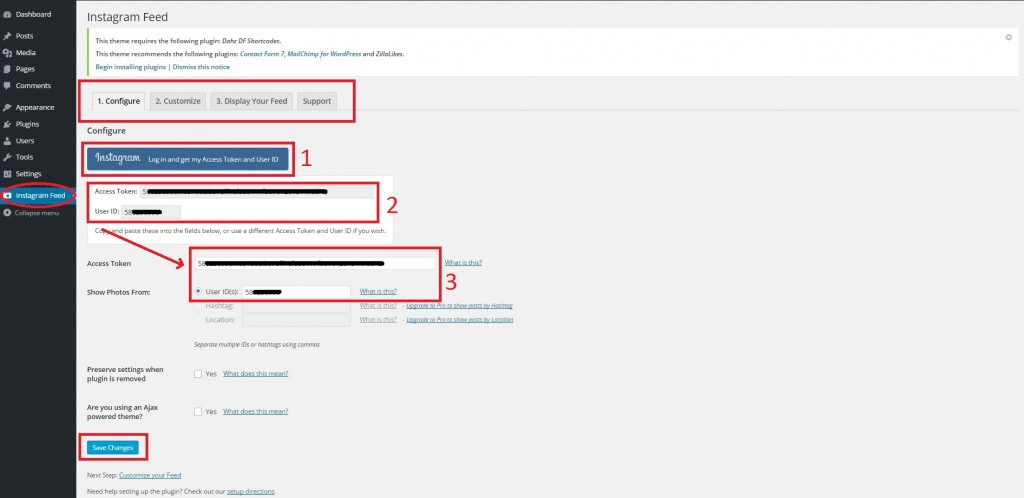Enable Preserve settings when plugin is removed

198,373
